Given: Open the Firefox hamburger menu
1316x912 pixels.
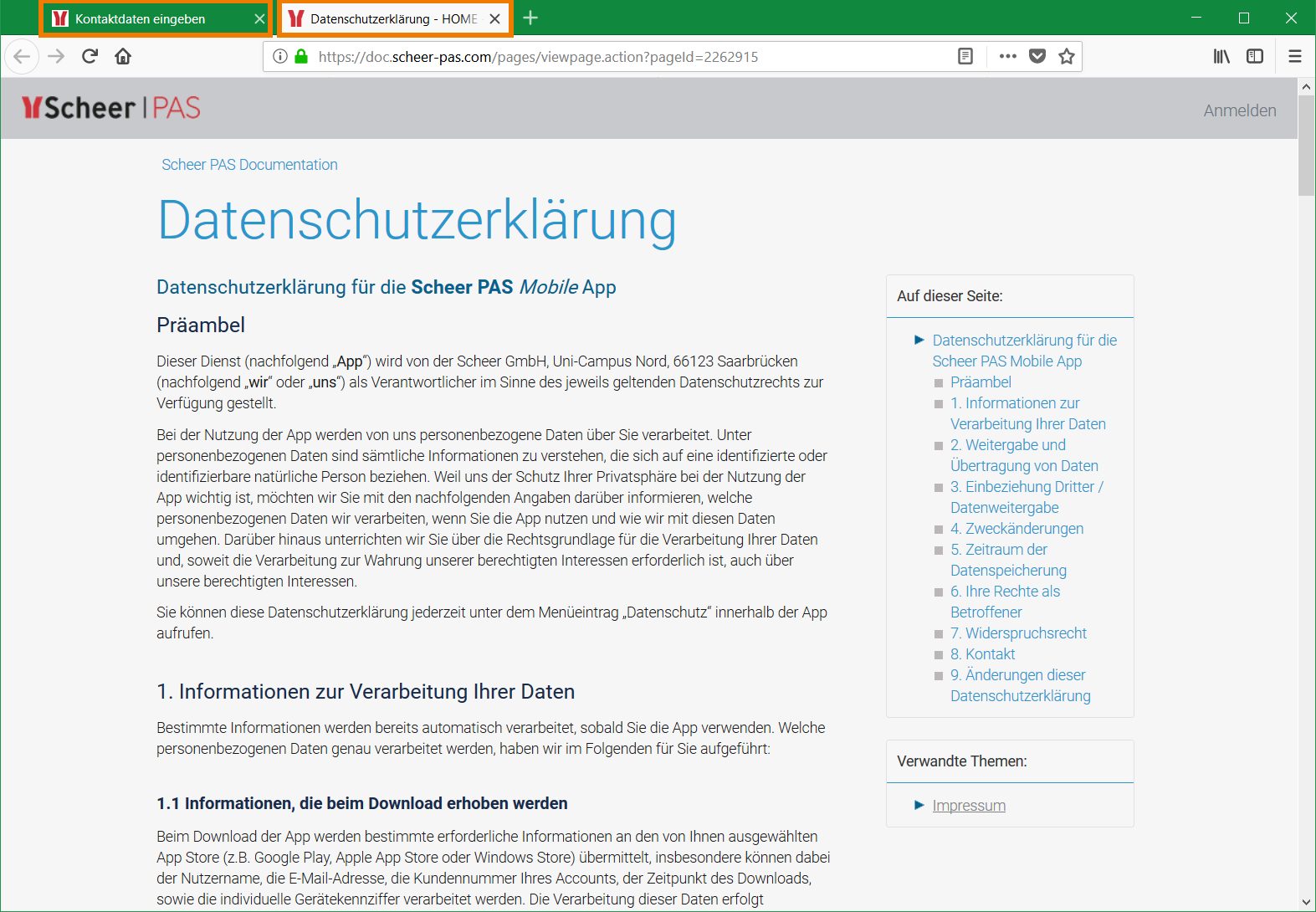Looking at the screenshot, I should tap(1294, 56).
